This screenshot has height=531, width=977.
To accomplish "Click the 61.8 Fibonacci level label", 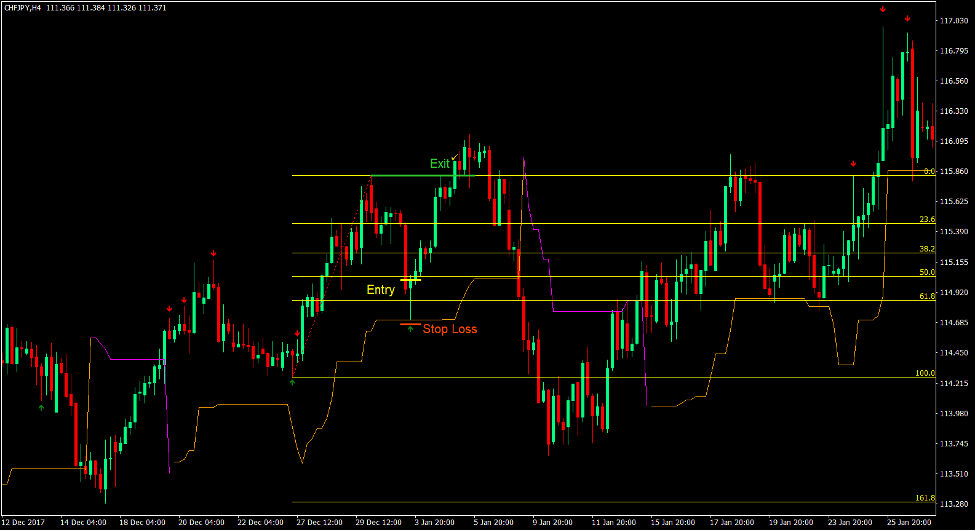I will click(926, 296).
